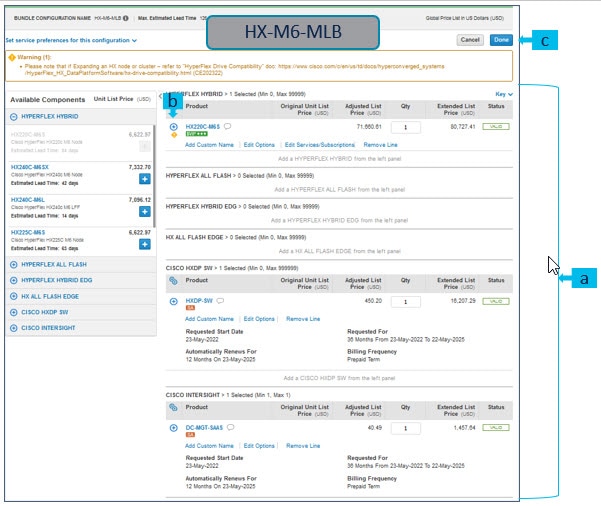
Task: Expand CISCO INTERSIGHT category
Action: point(14,328)
